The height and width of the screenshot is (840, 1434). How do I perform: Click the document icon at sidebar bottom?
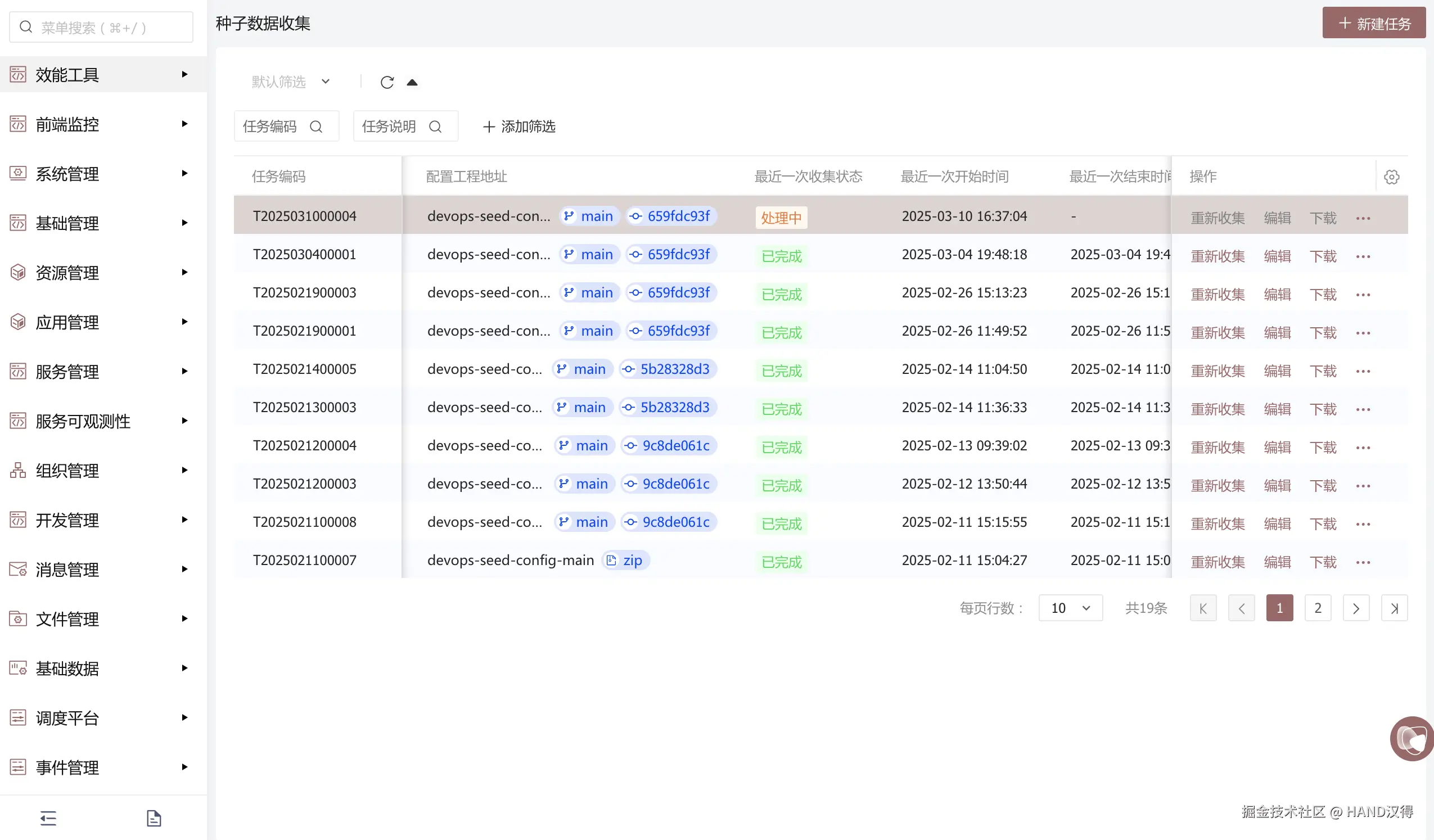click(x=154, y=818)
